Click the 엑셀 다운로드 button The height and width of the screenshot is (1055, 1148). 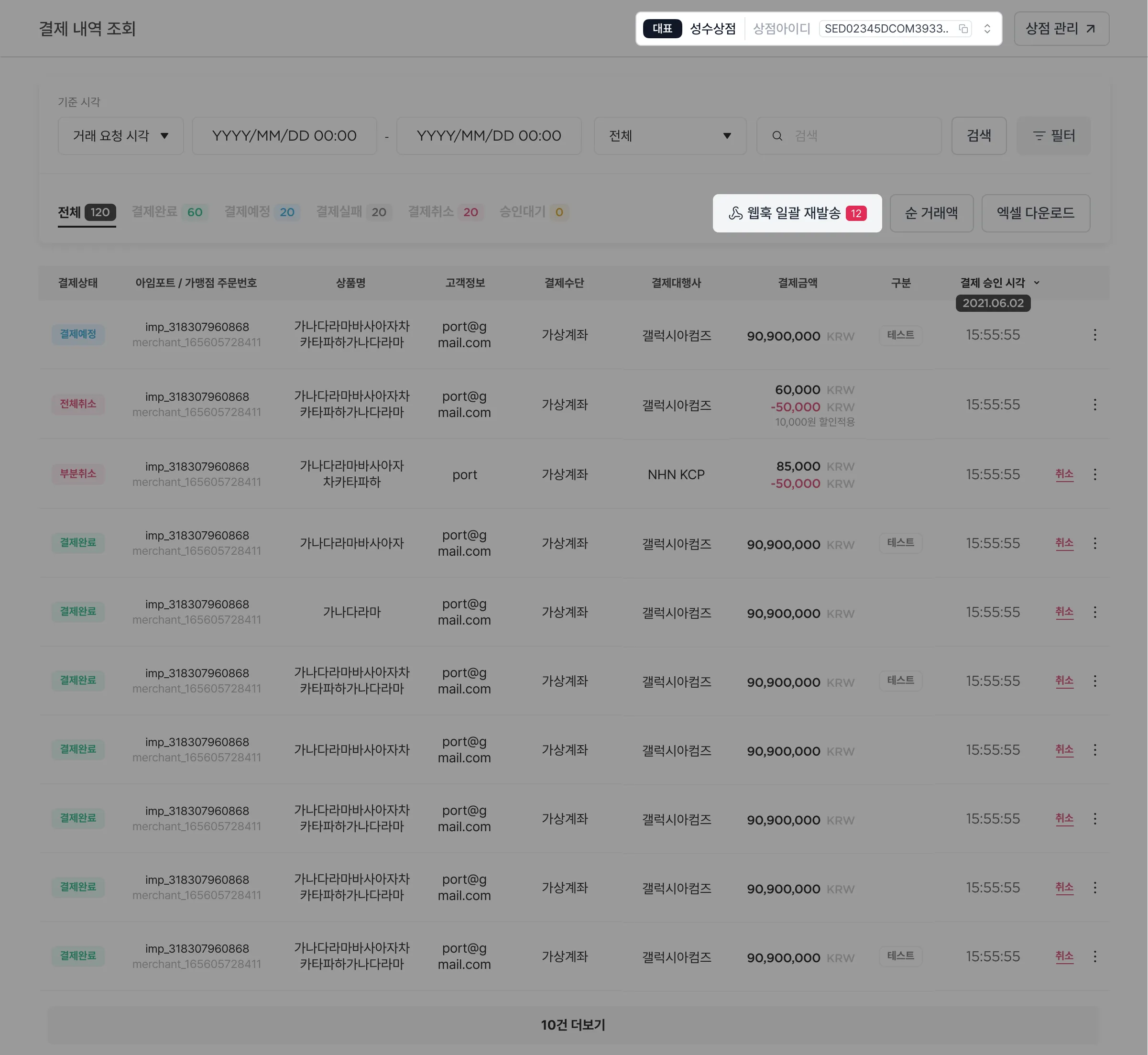tap(1035, 213)
